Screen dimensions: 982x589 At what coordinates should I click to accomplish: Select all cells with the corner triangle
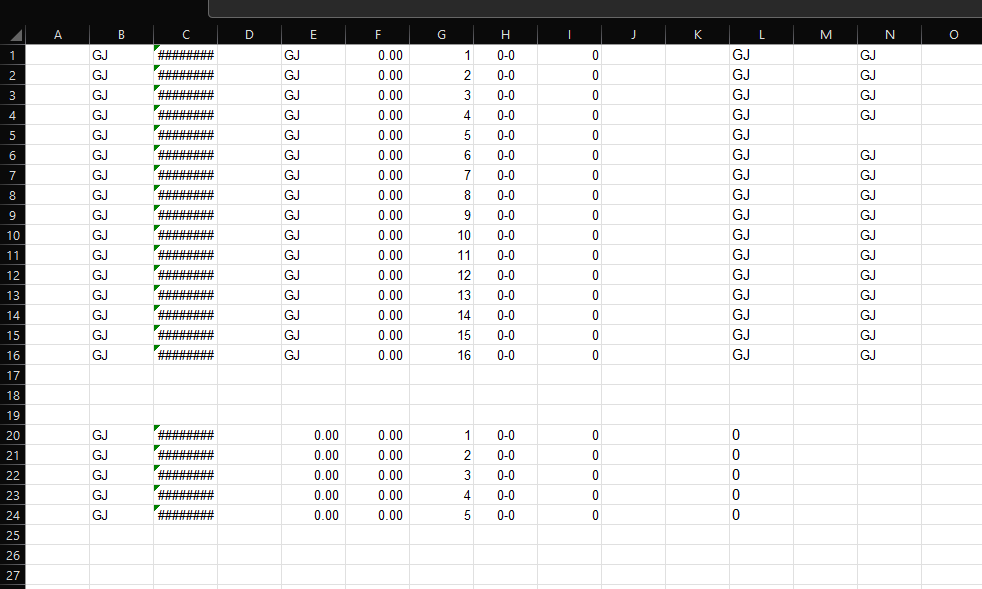click(15, 33)
